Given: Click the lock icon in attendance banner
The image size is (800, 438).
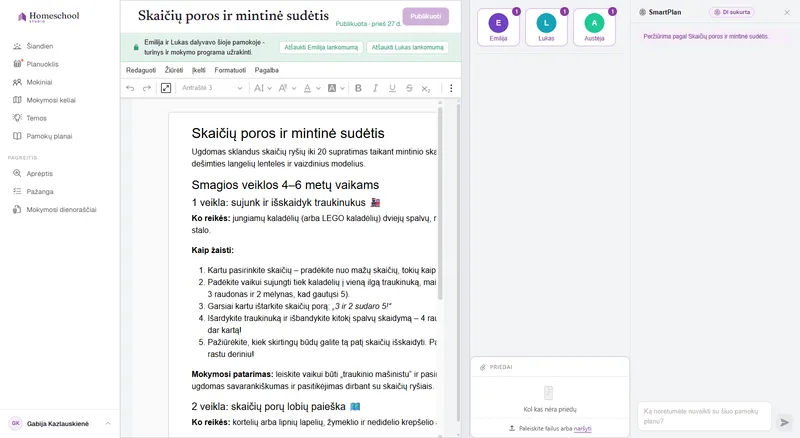Looking at the screenshot, I should (x=136, y=47).
